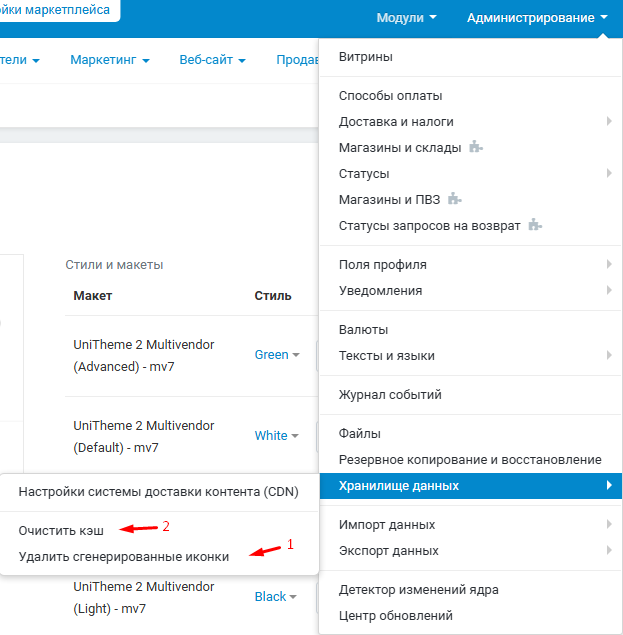Click Детектор изменений ядра entry
The height and width of the screenshot is (635, 623).
click(419, 590)
